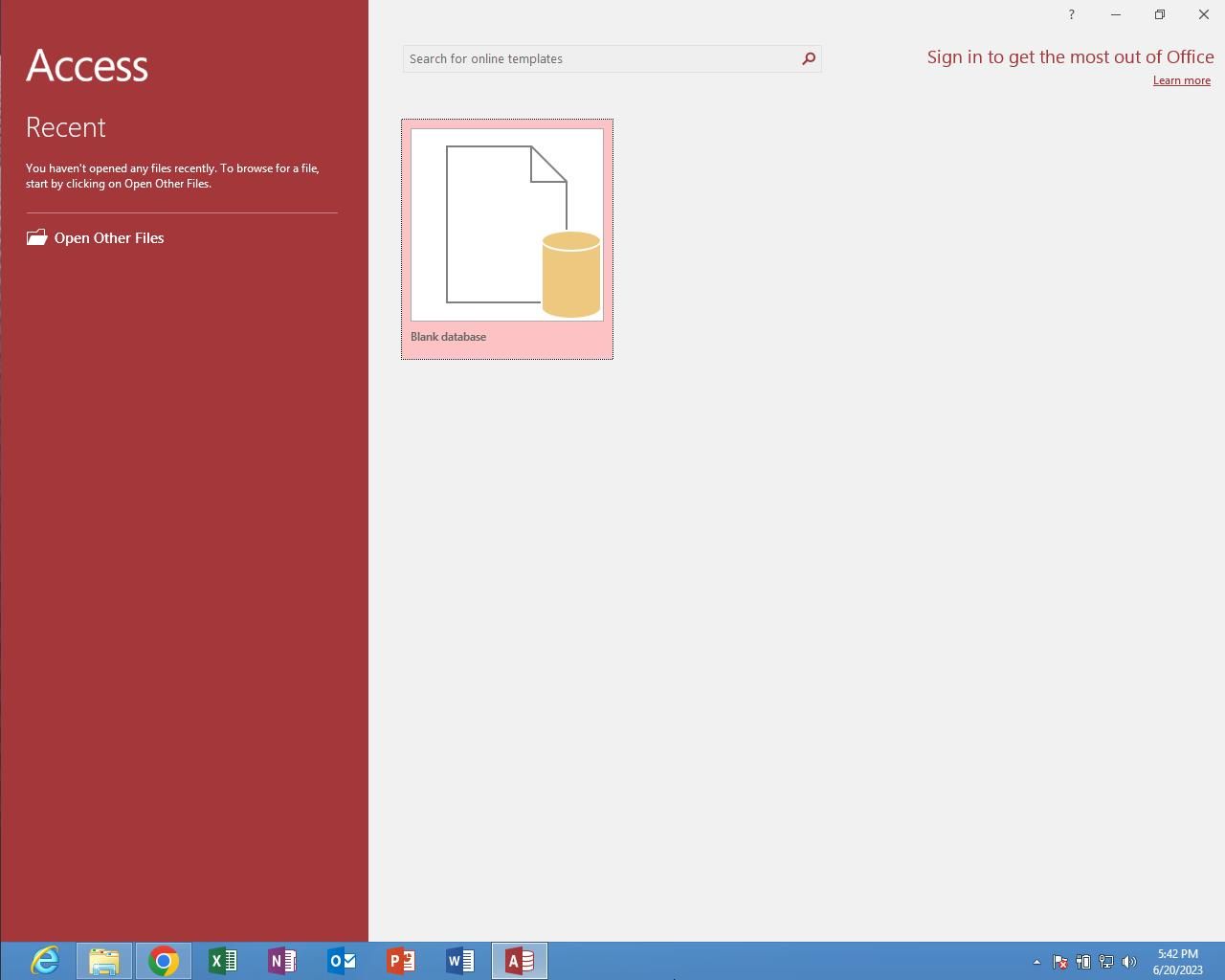Click in the online templates search box
Viewport: 1225px width, 980px height.
point(600,58)
